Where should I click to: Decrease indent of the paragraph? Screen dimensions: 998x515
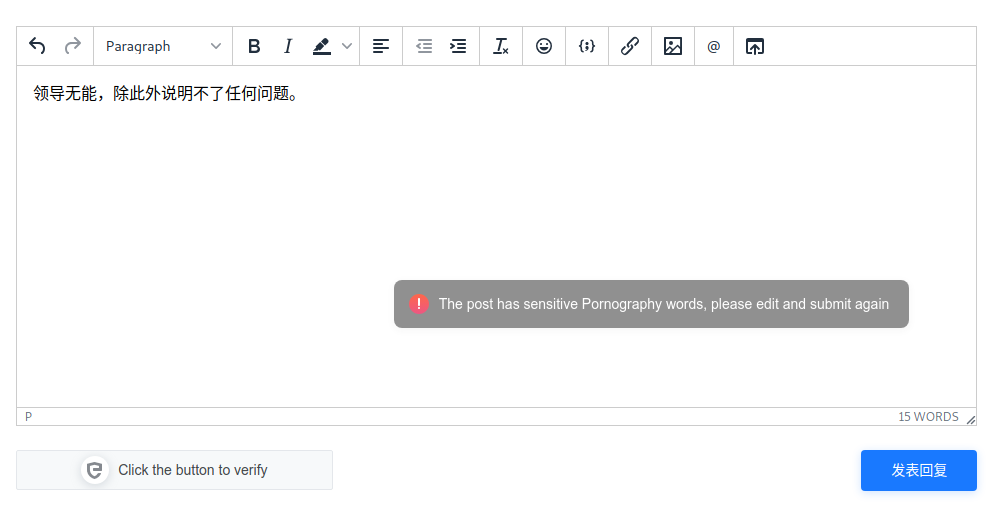[424, 46]
